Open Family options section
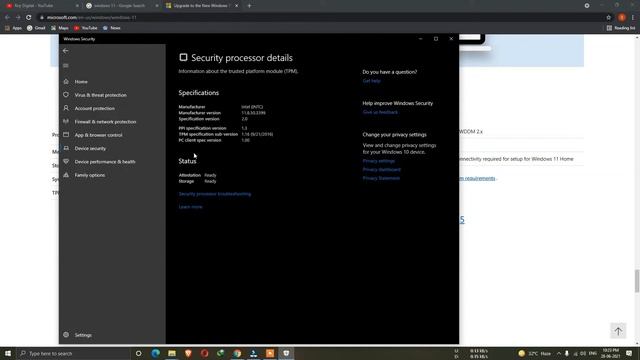Screen dimensions: 640x360 click(90, 175)
